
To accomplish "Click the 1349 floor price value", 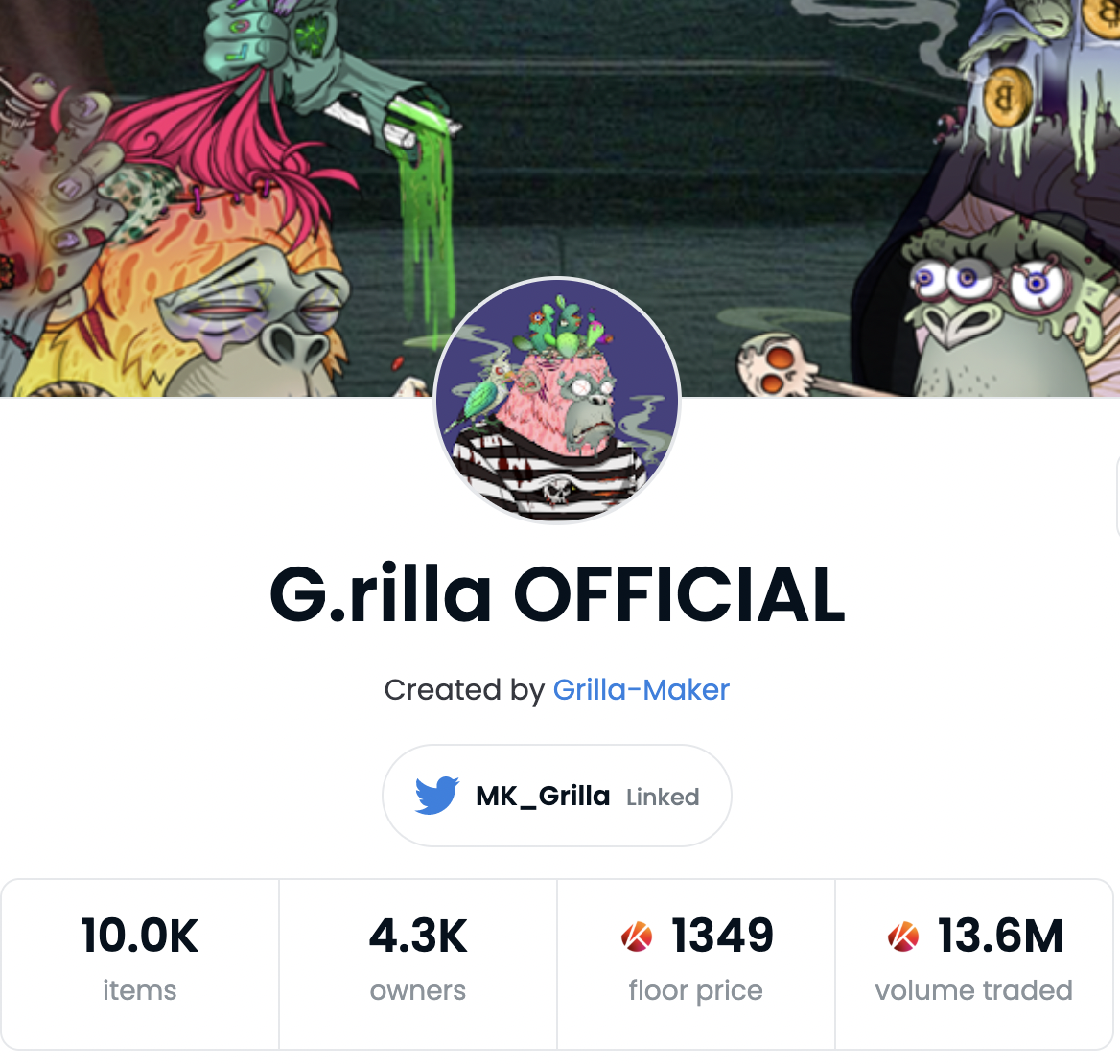I will coord(722,936).
